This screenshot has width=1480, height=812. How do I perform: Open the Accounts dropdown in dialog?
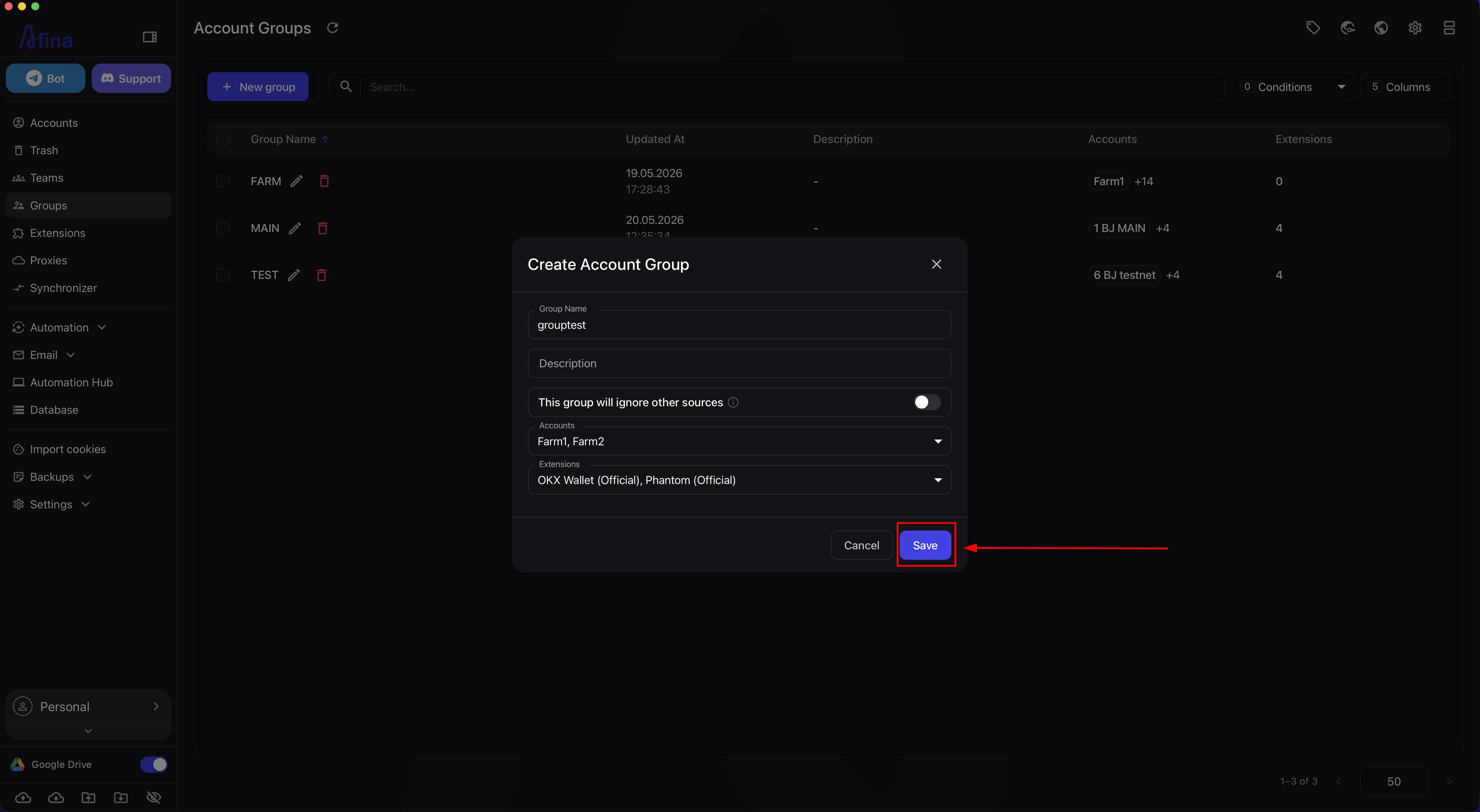[739, 441]
